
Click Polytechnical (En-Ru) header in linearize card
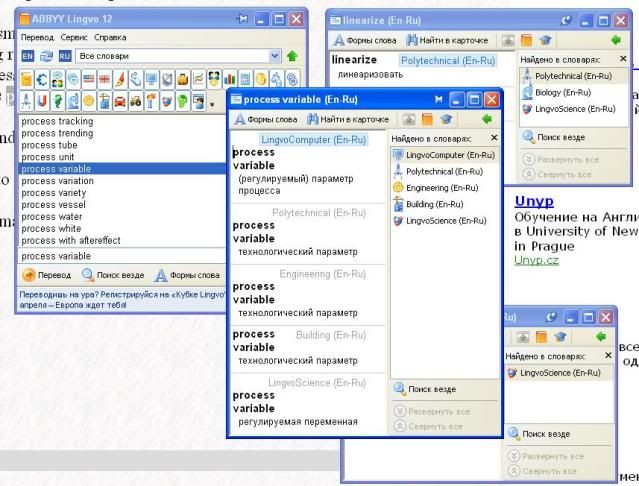point(447,61)
